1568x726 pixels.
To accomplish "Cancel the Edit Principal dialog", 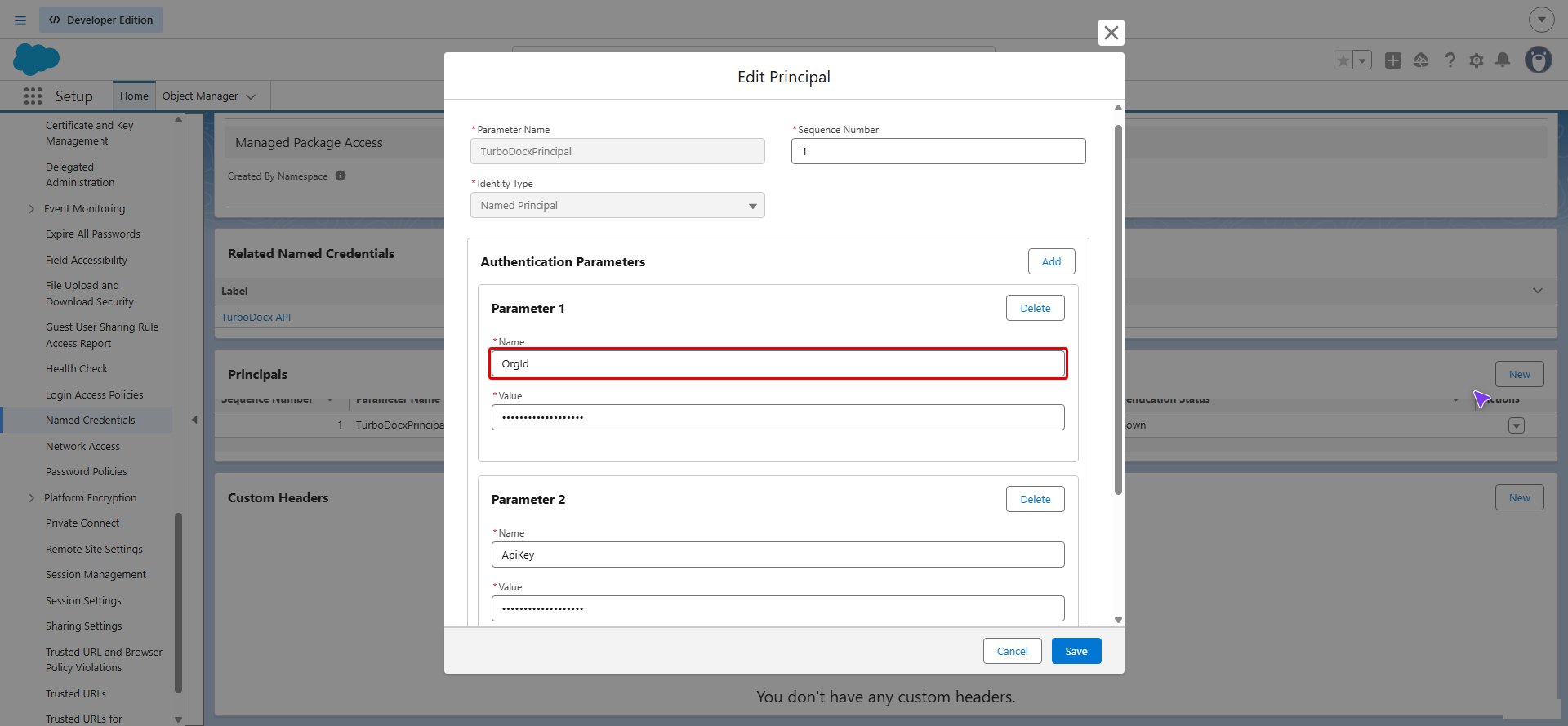I will click(x=1012, y=651).
